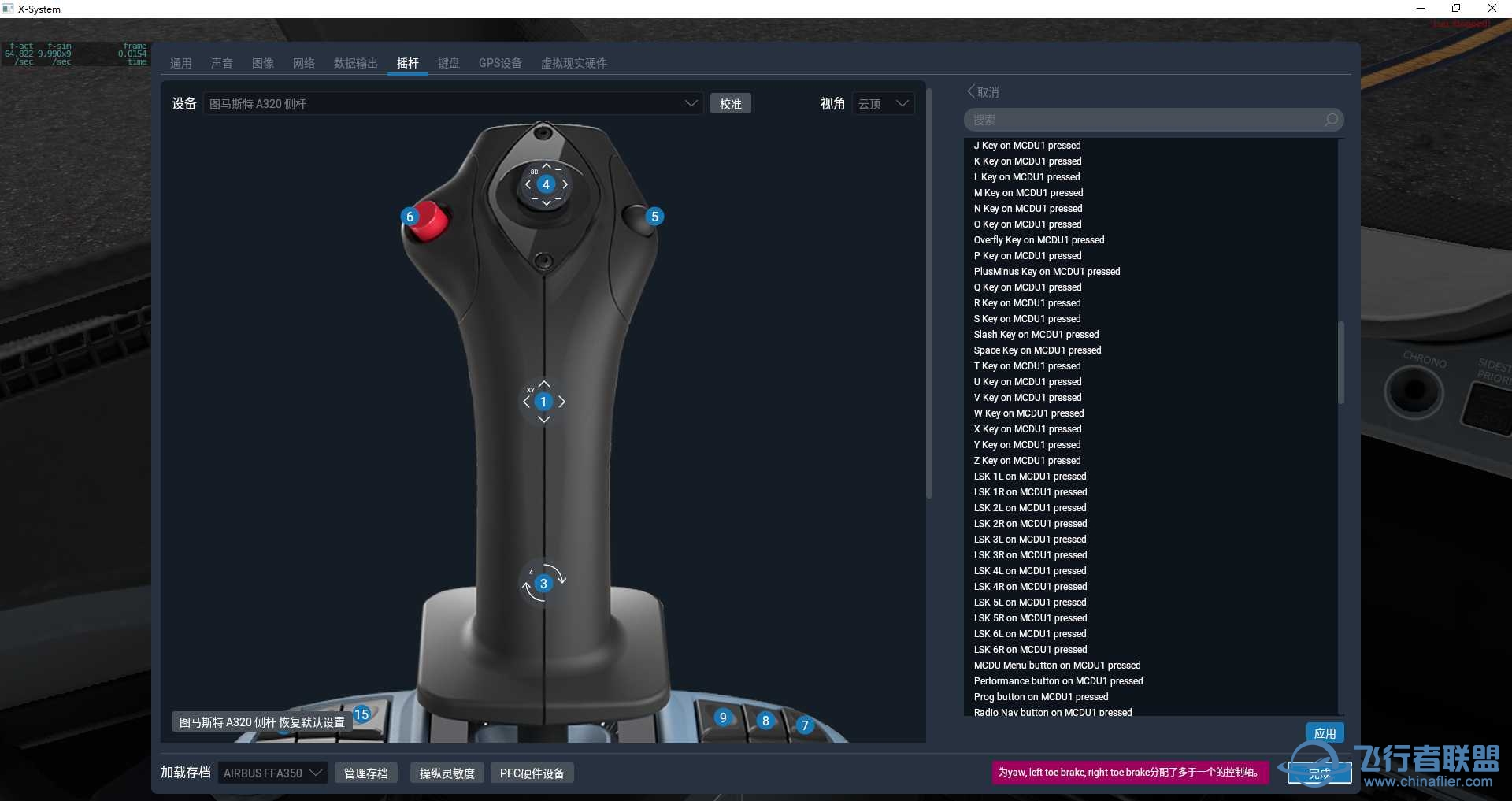Viewport: 1512px width, 801px height.
Task: Switch to the 键盘 tab
Action: coord(449,63)
